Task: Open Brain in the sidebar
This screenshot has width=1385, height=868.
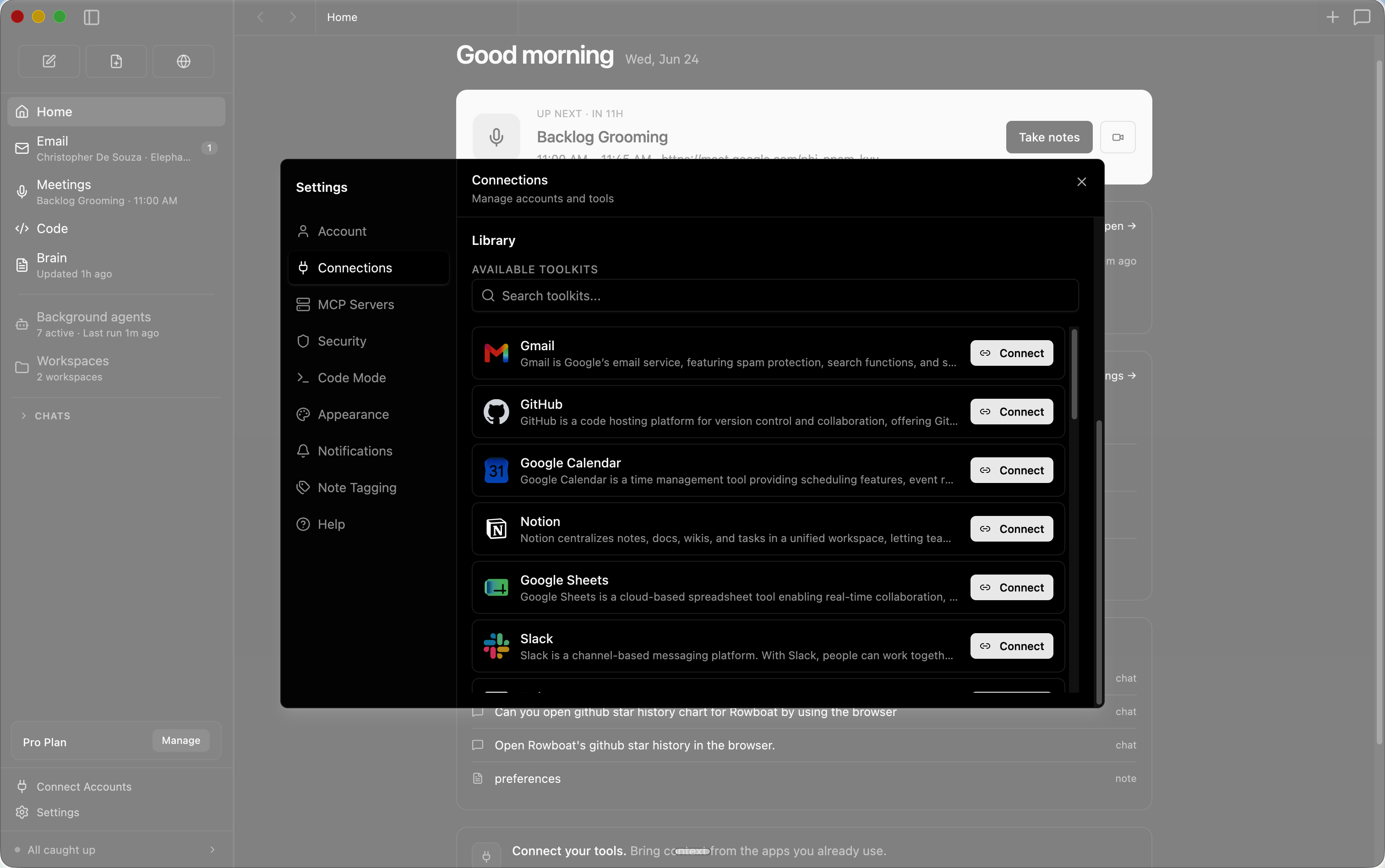Action: (x=117, y=265)
